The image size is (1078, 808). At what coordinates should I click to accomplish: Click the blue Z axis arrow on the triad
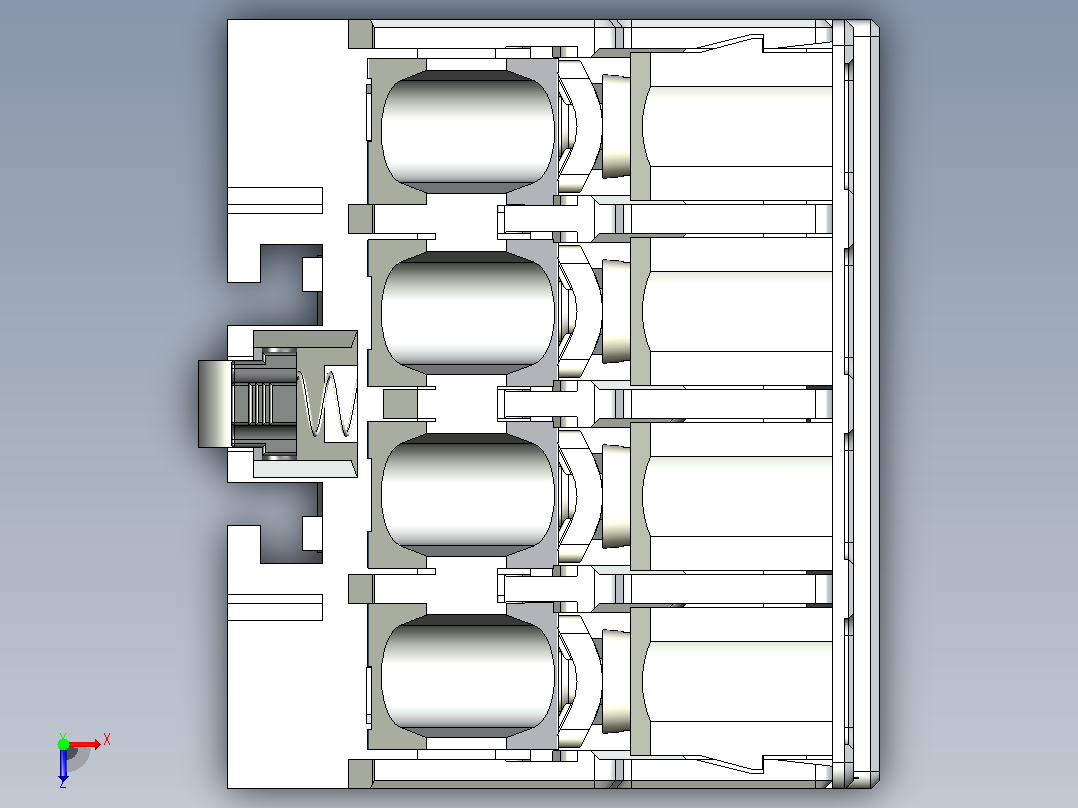pos(63,767)
